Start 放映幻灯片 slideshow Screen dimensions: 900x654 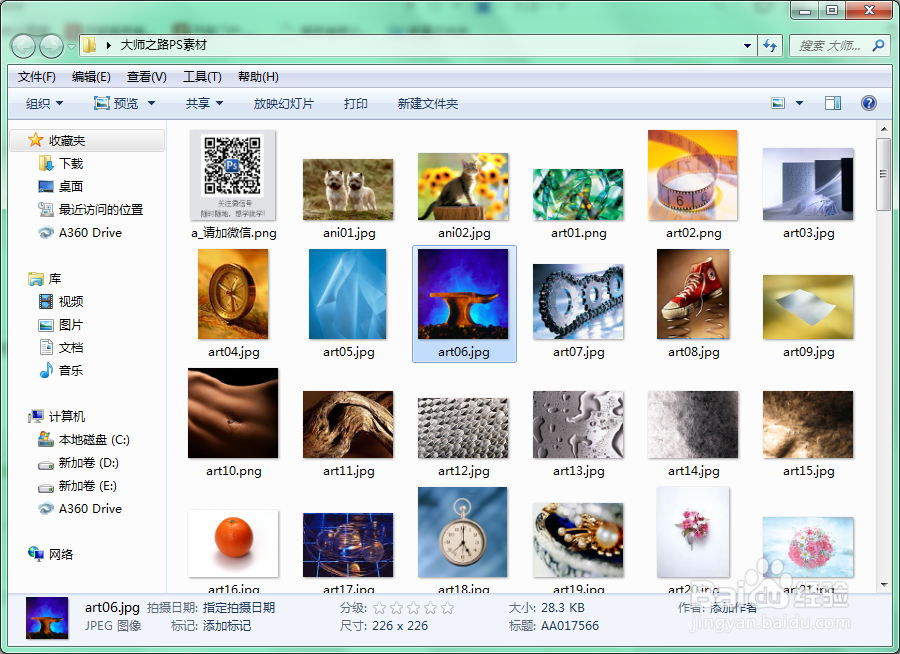284,103
